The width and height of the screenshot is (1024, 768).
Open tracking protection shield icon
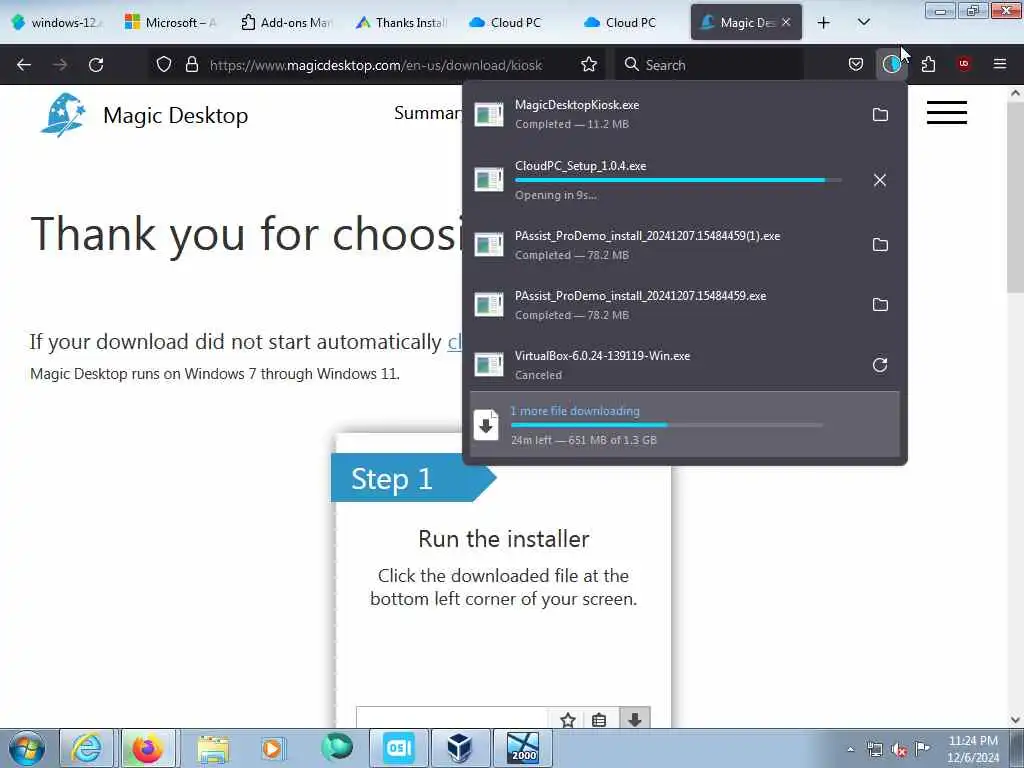(164, 65)
